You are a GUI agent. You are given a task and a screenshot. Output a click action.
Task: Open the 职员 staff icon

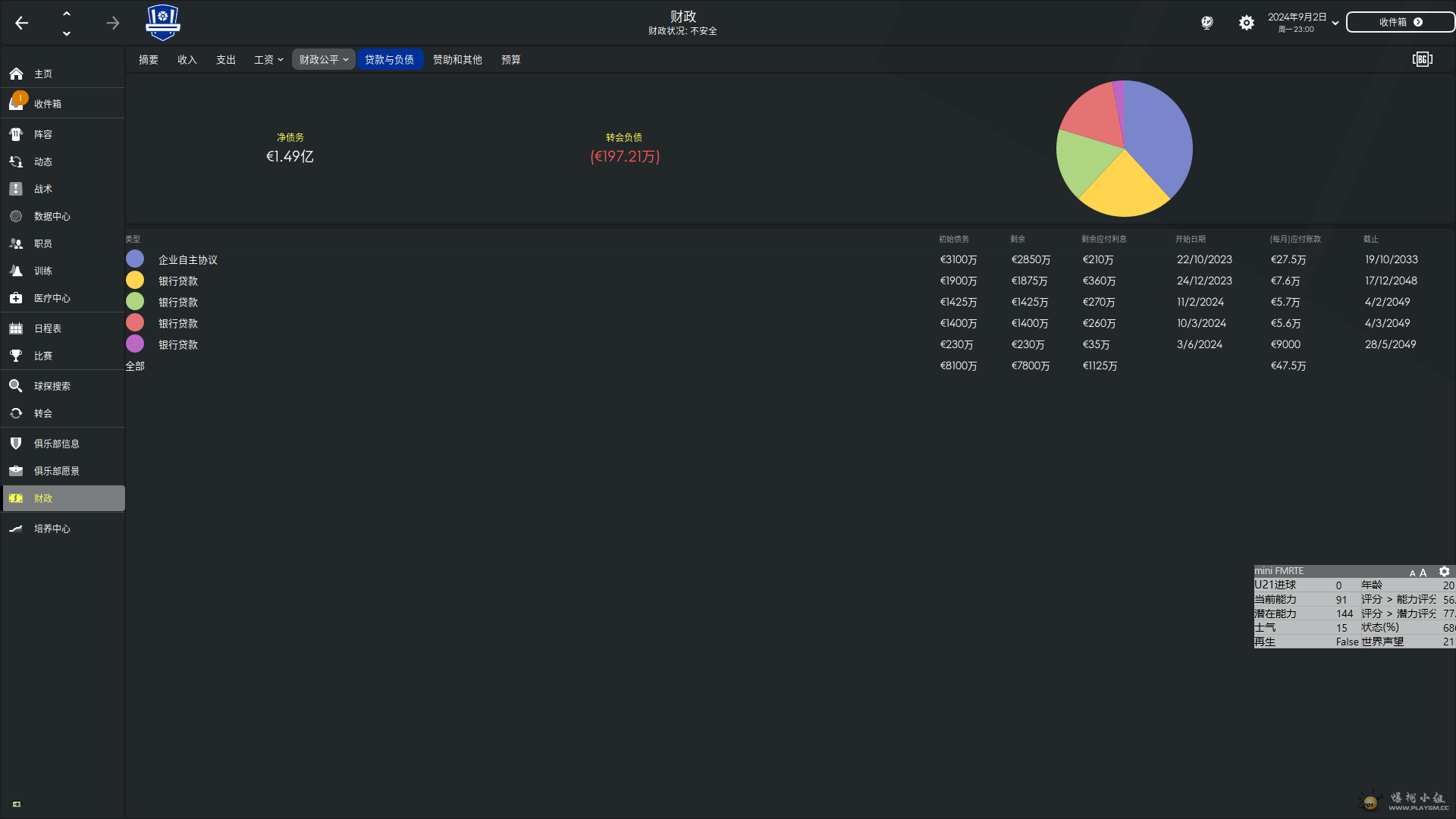click(16, 243)
